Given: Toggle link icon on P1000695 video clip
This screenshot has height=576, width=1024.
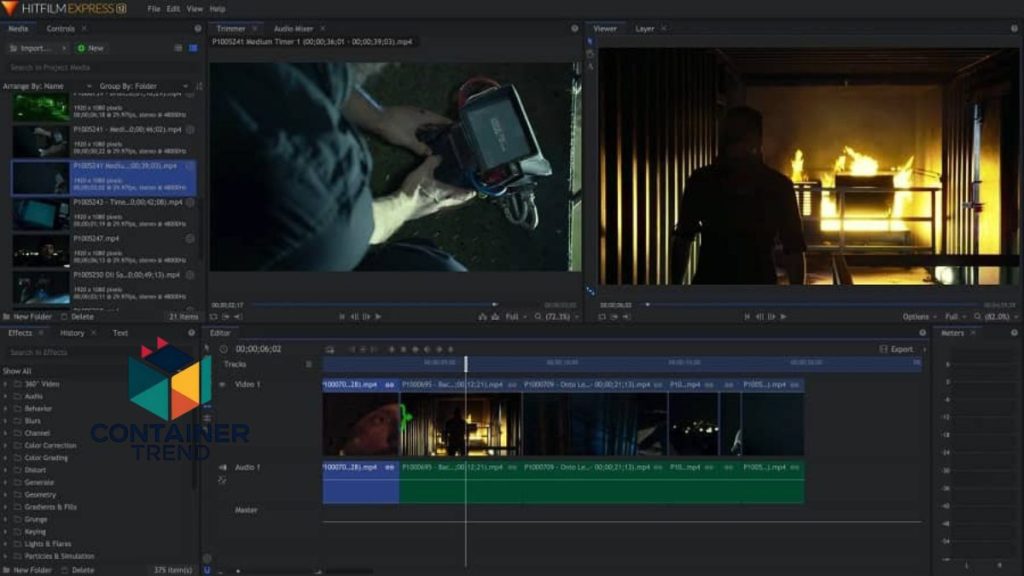Looking at the screenshot, I should point(512,385).
